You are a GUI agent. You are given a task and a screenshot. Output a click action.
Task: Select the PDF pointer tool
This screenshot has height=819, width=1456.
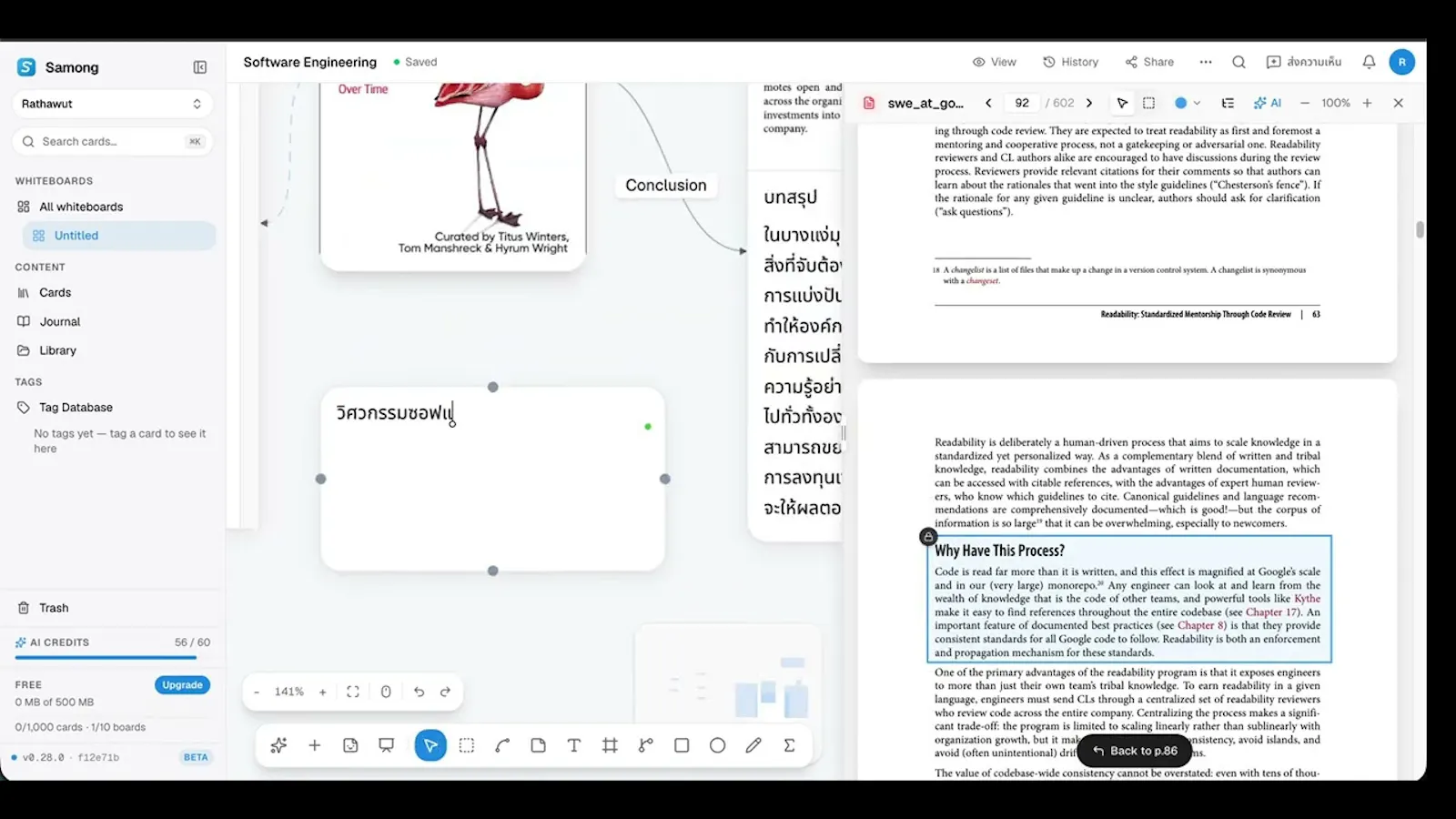tap(1122, 103)
